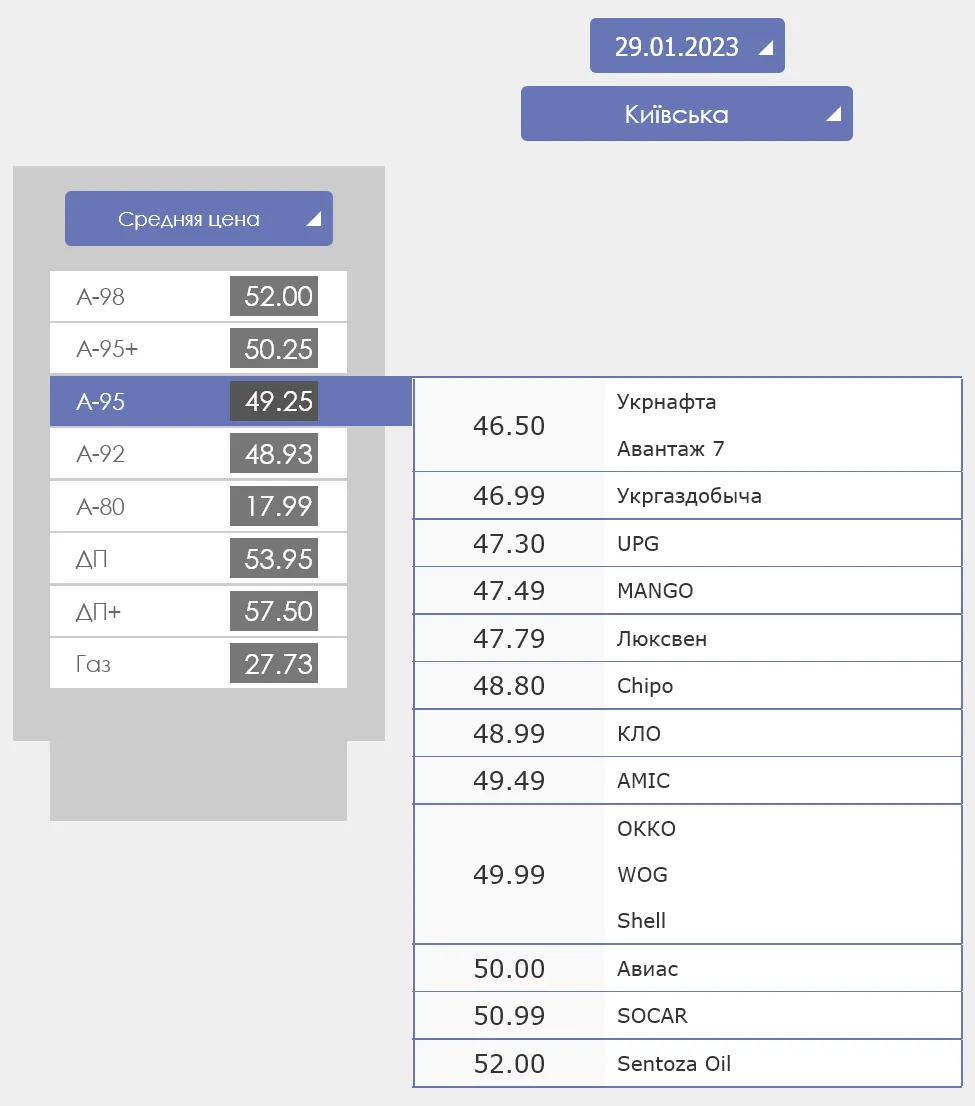975x1106 pixels.
Task: Click the Shell station name
Action: tap(642, 921)
